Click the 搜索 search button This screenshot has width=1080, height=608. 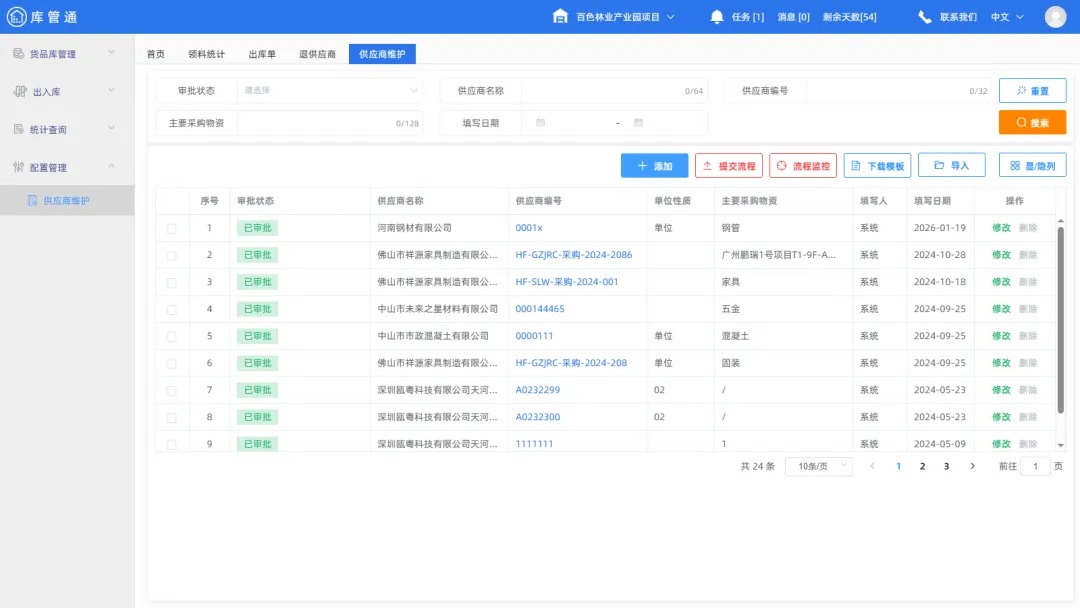point(1032,122)
